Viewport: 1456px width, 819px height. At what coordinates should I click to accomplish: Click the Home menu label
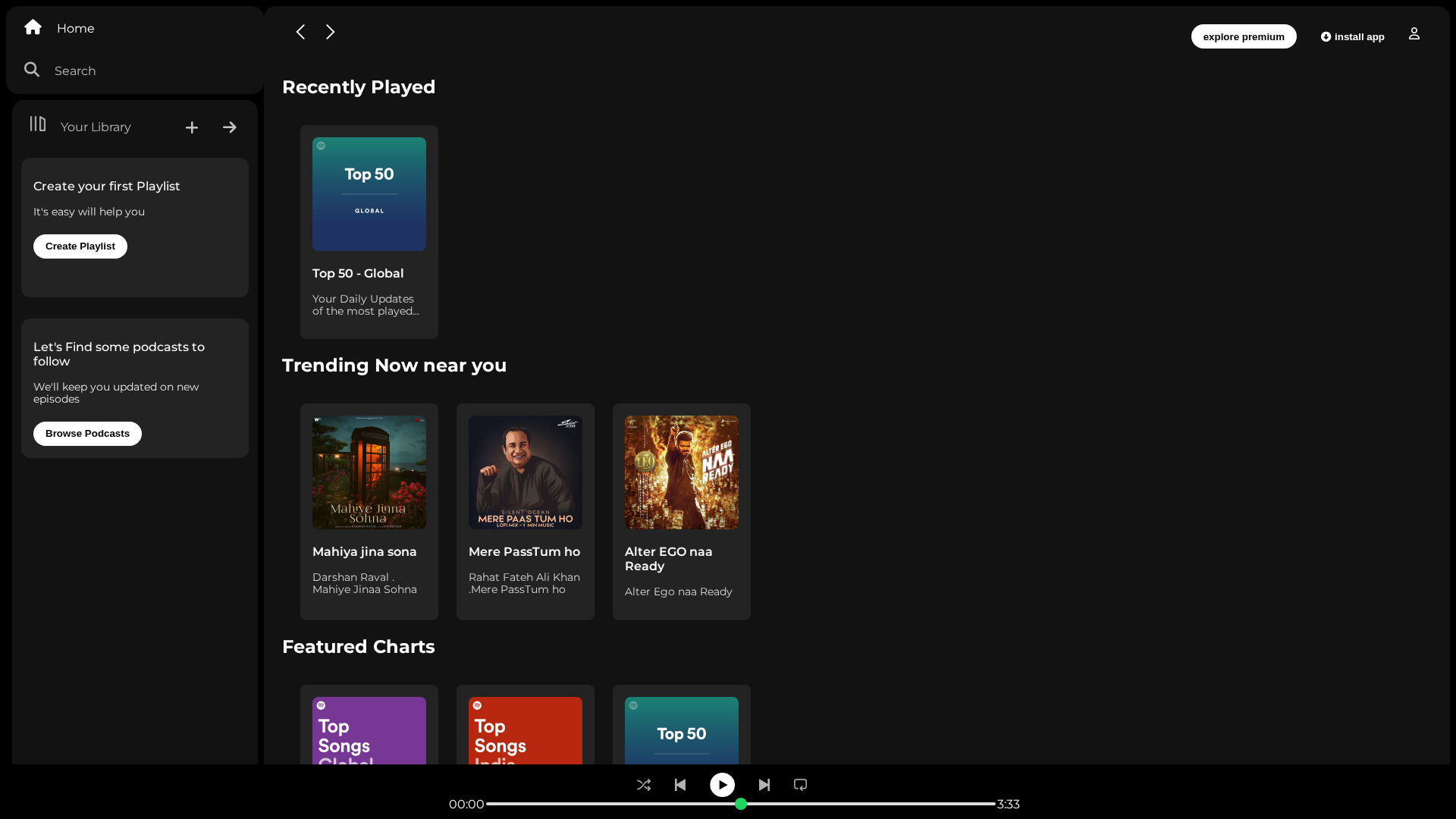[76, 28]
